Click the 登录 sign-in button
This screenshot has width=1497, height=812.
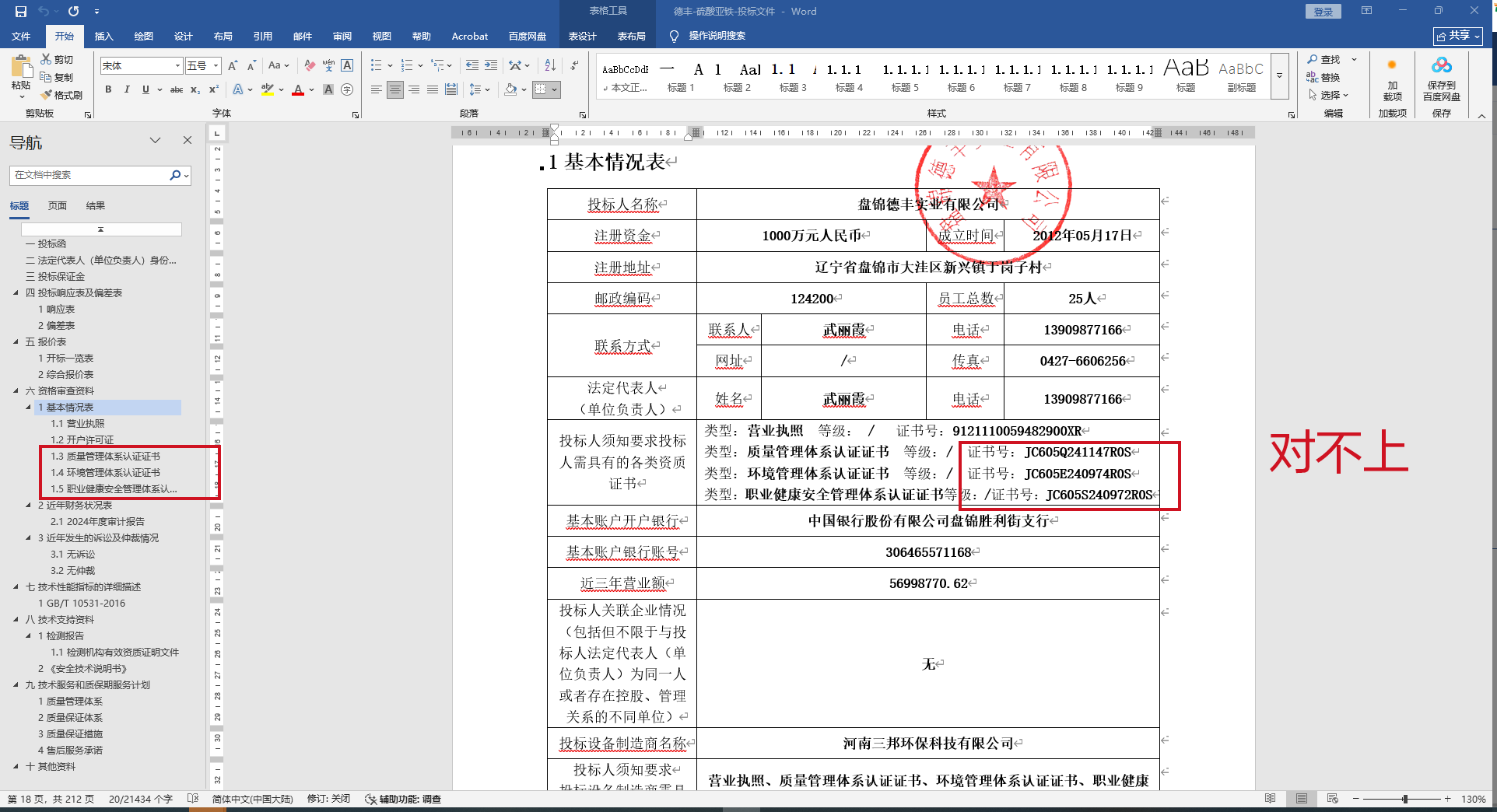click(x=1323, y=12)
